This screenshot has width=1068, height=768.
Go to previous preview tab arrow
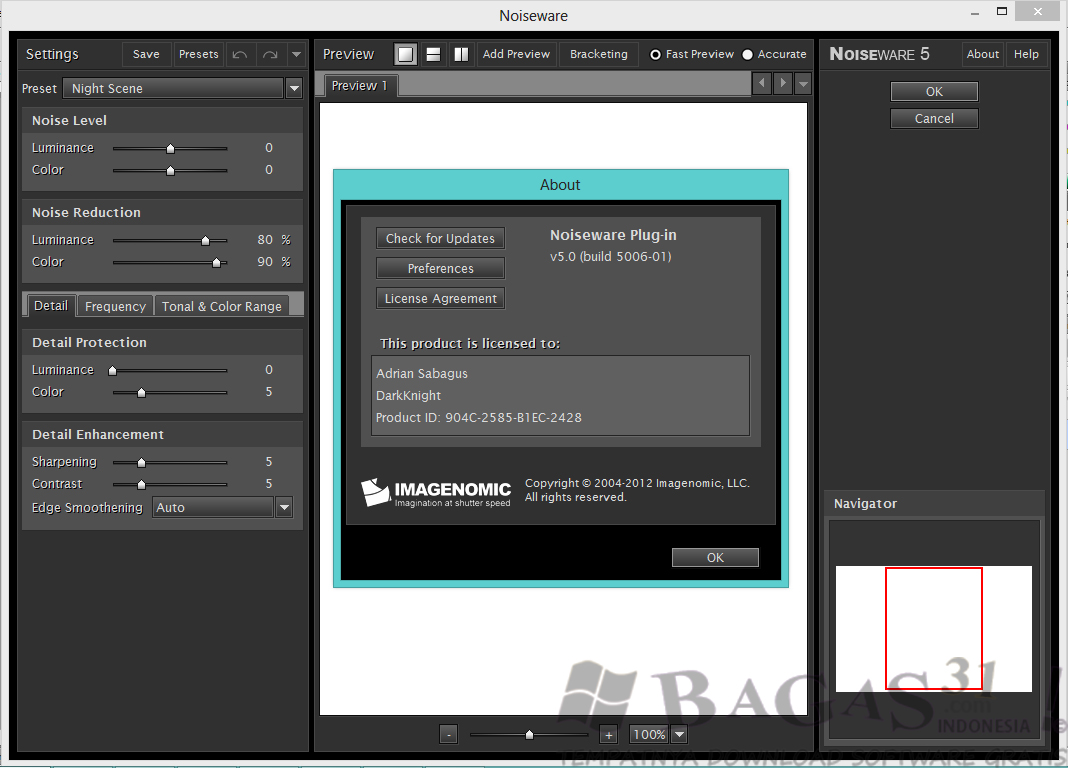pos(761,84)
